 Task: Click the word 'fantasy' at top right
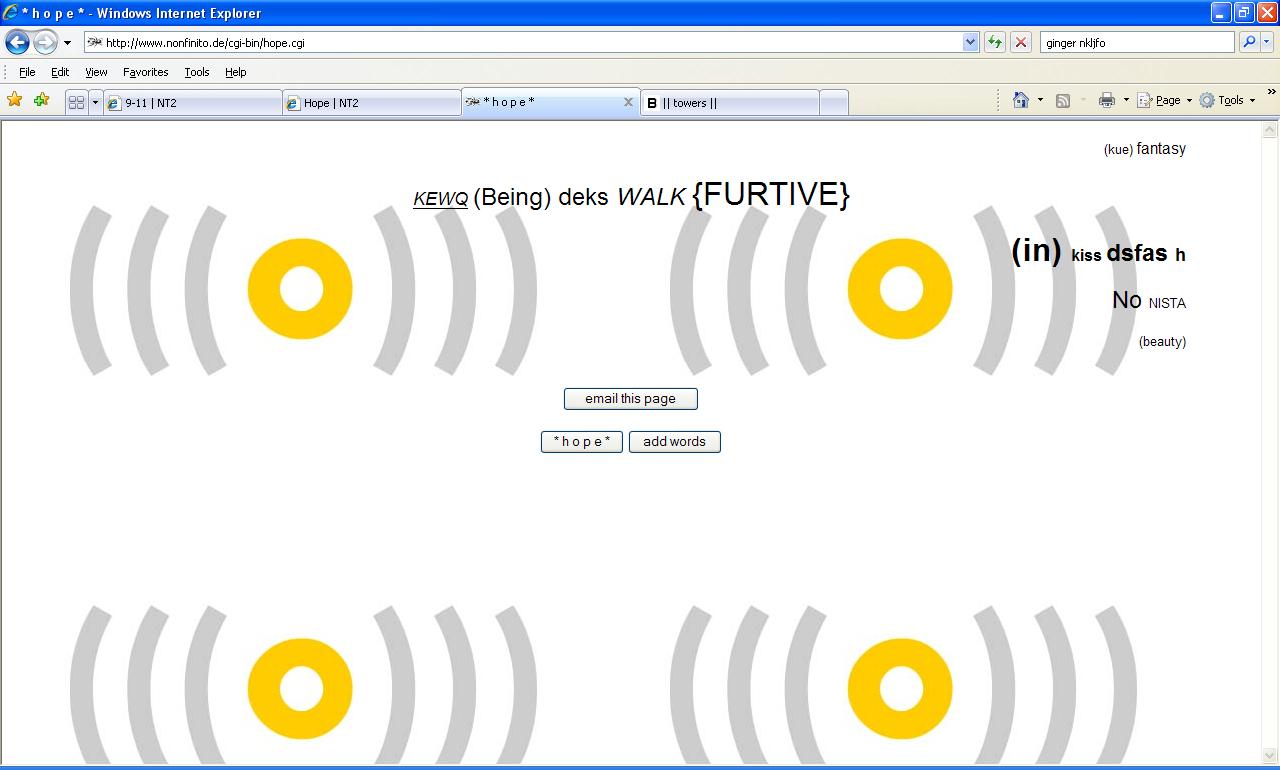click(1161, 149)
